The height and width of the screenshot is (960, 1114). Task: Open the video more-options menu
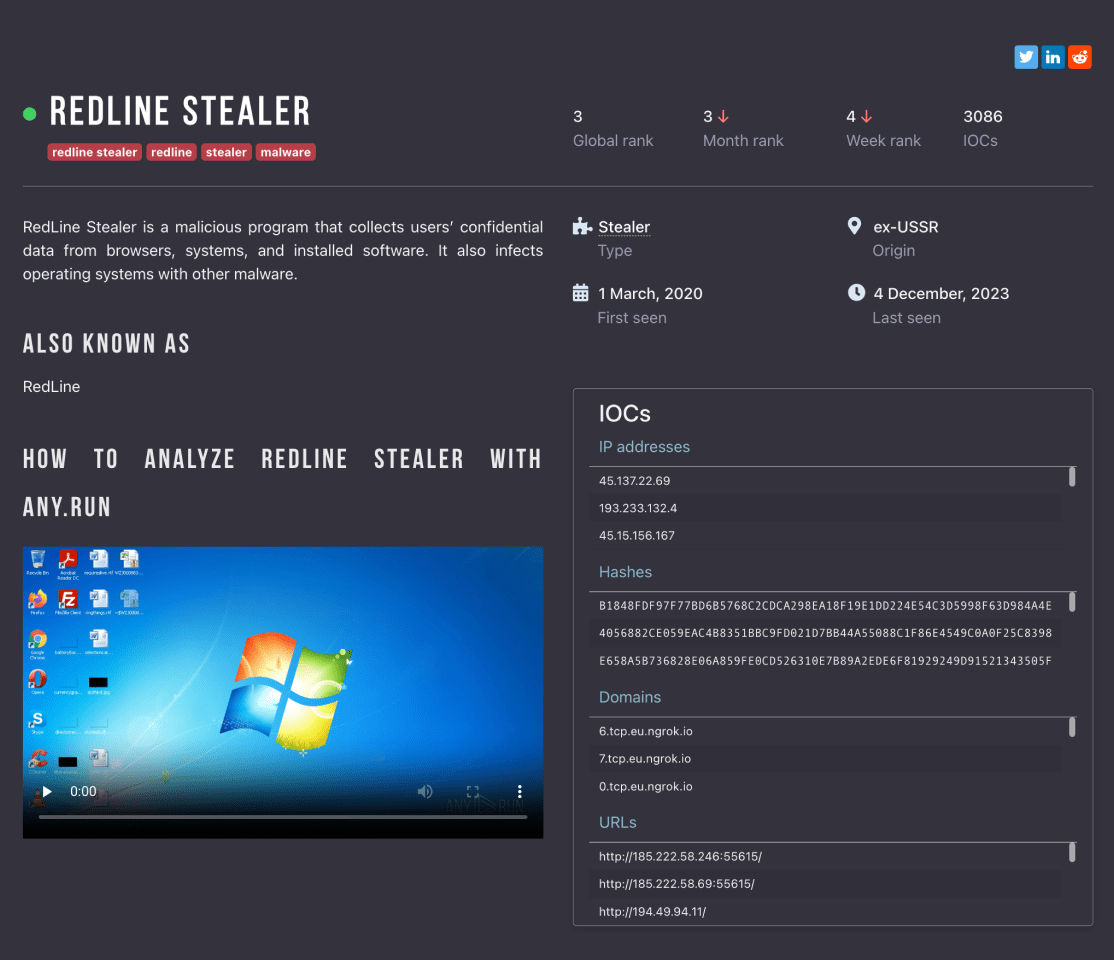coord(520,792)
